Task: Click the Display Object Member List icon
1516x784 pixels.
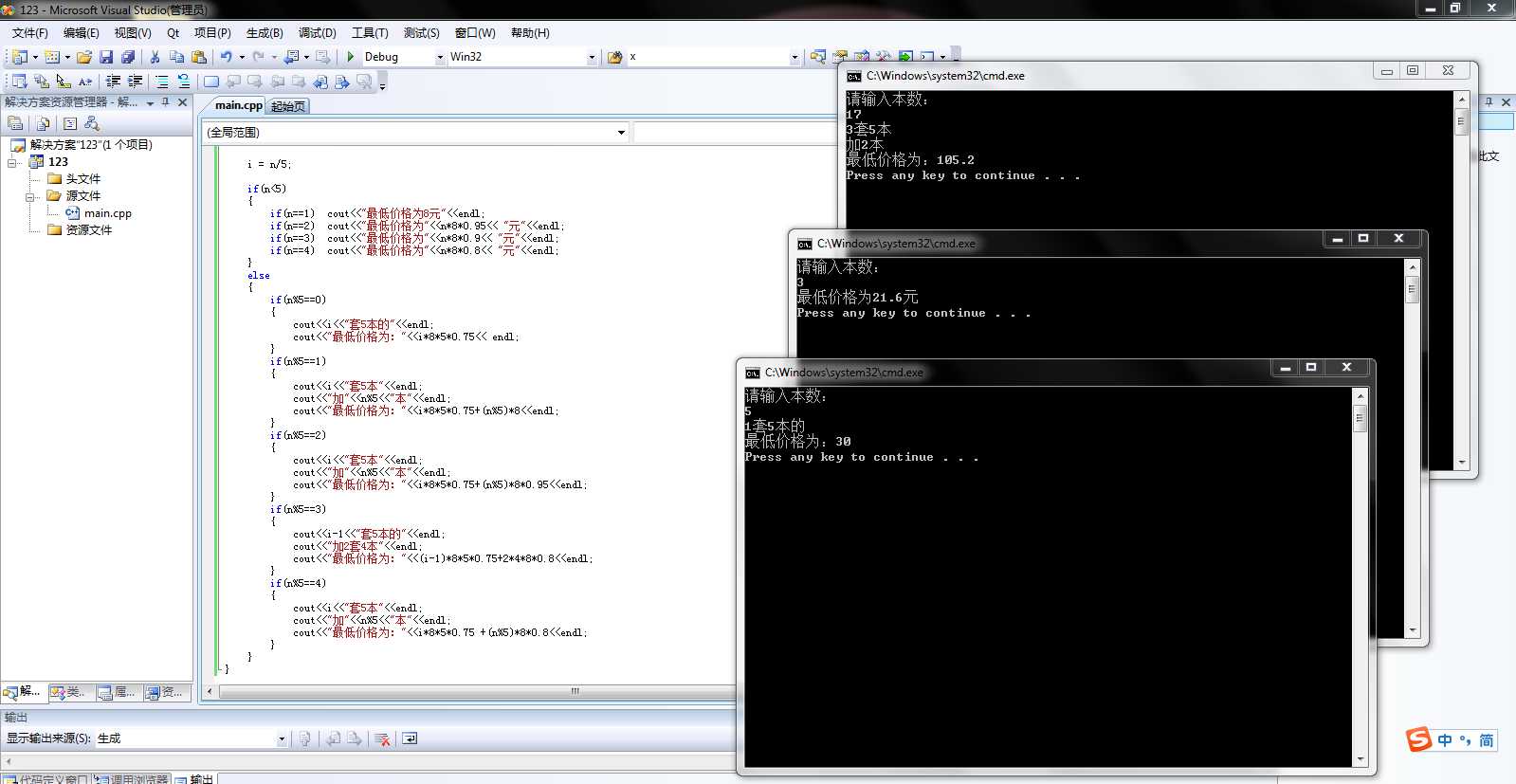Action: tap(19, 82)
